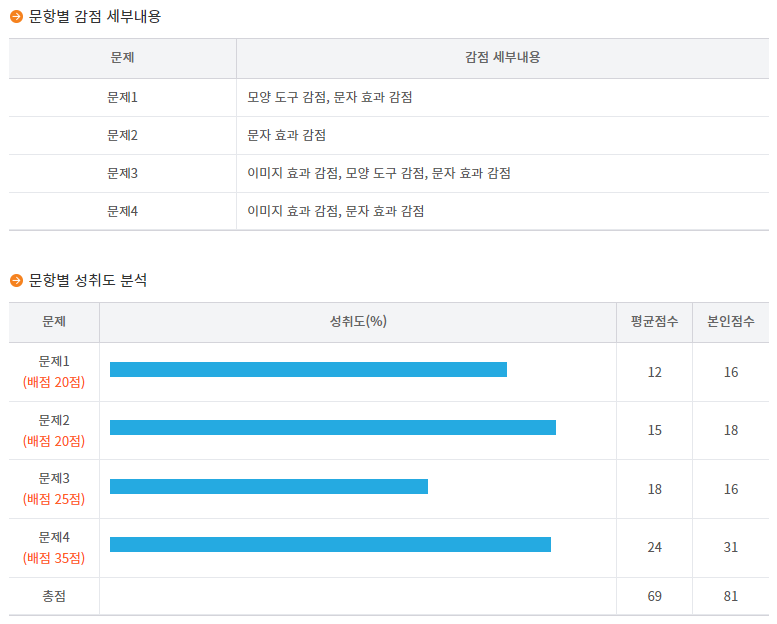The image size is (777, 624).
Task: Click the orange arrow icon beside 문항별 성취도 분석
Action: pyautogui.click(x=16, y=281)
